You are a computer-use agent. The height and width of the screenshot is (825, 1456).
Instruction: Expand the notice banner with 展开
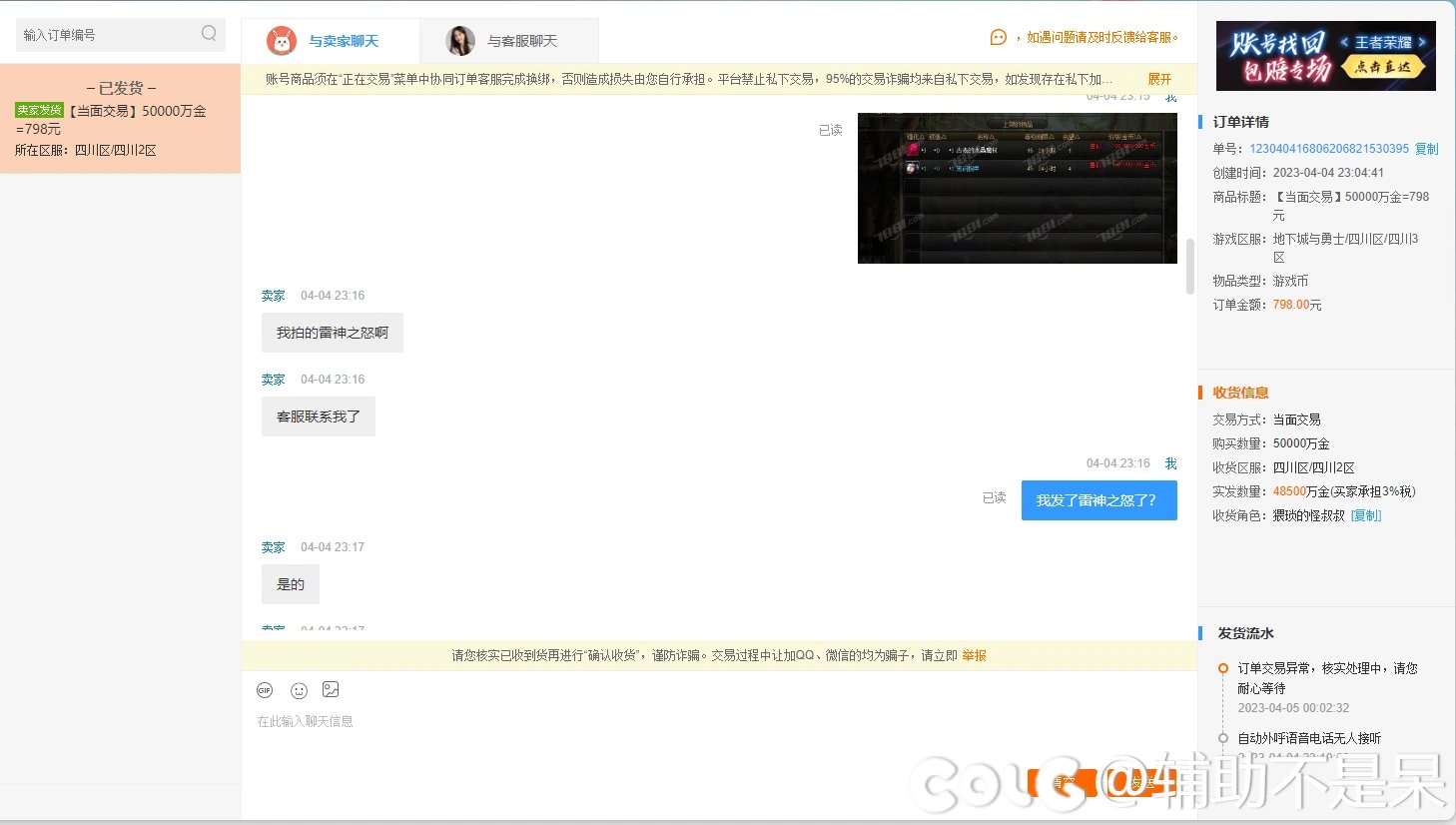click(x=1159, y=79)
